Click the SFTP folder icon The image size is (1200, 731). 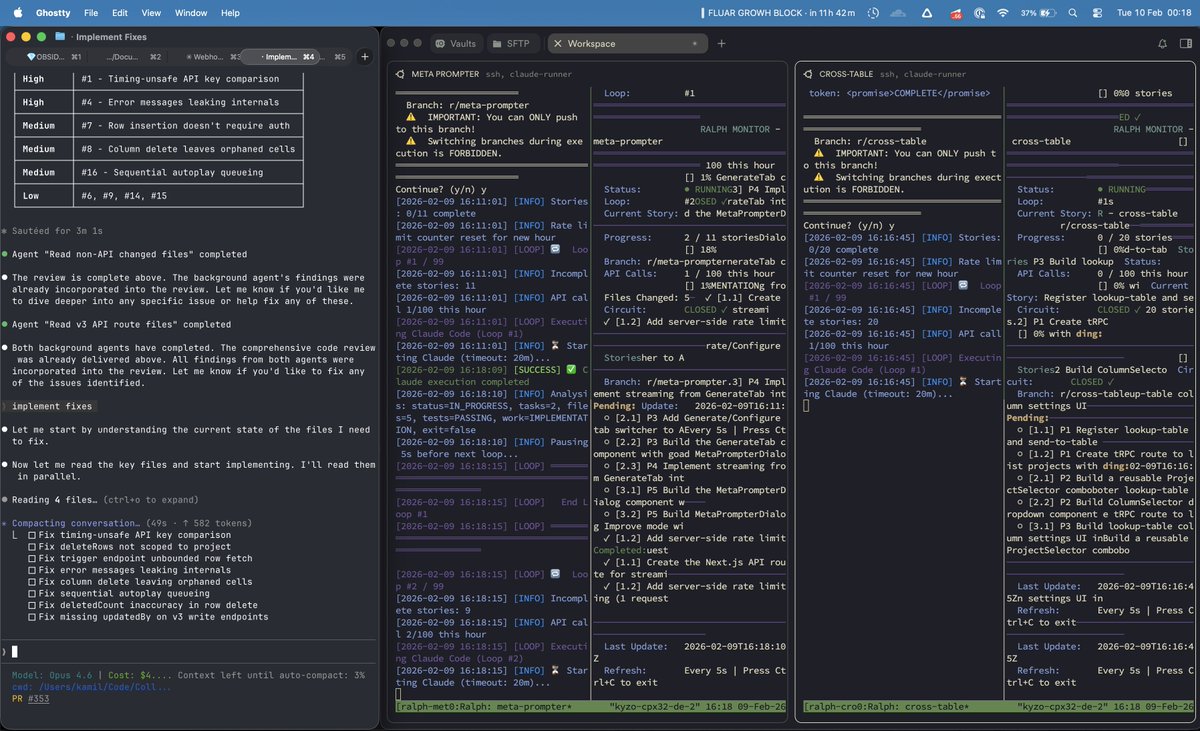[x=498, y=44]
